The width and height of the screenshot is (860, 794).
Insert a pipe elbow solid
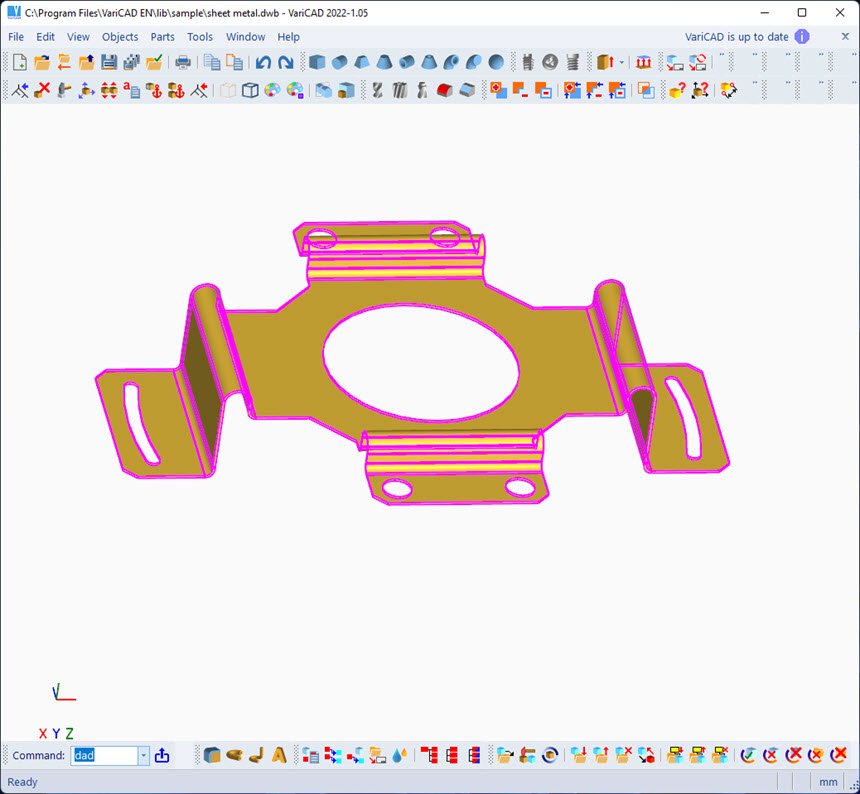click(x=451, y=62)
